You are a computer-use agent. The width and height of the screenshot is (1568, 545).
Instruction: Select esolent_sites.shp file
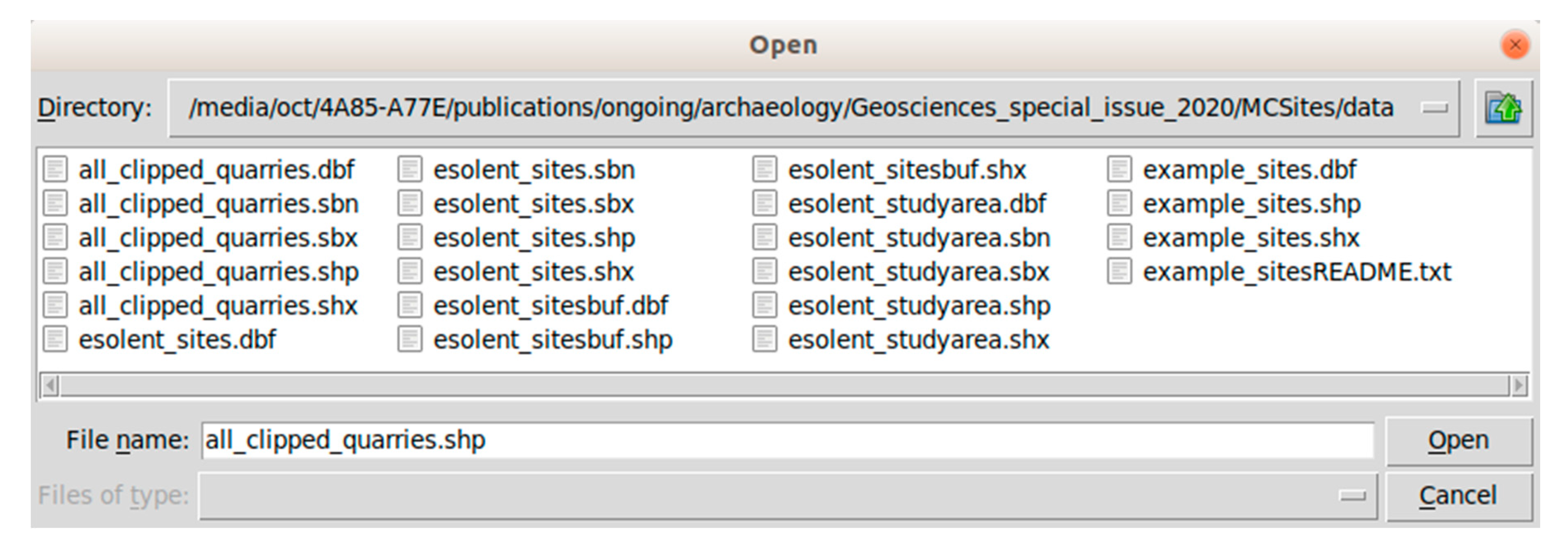click(x=533, y=238)
